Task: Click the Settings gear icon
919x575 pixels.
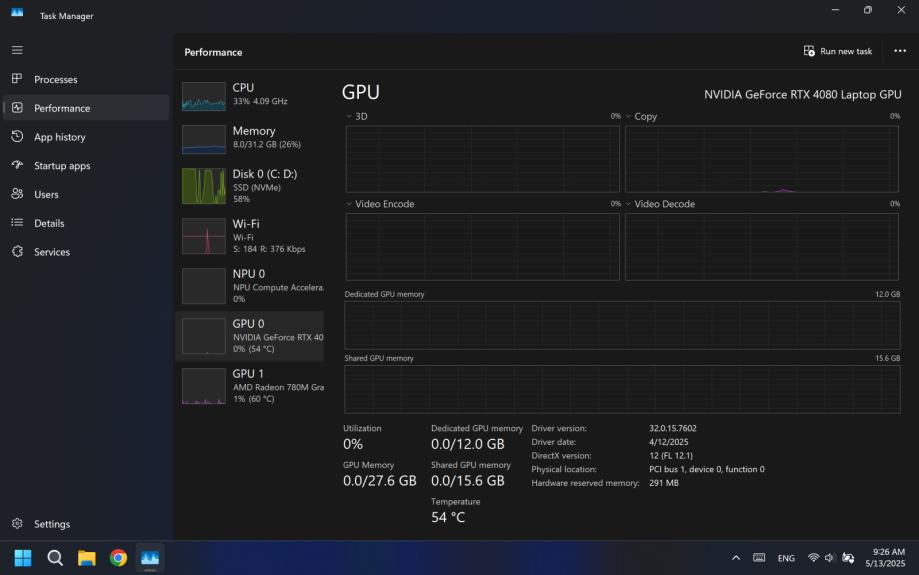Action: point(17,523)
